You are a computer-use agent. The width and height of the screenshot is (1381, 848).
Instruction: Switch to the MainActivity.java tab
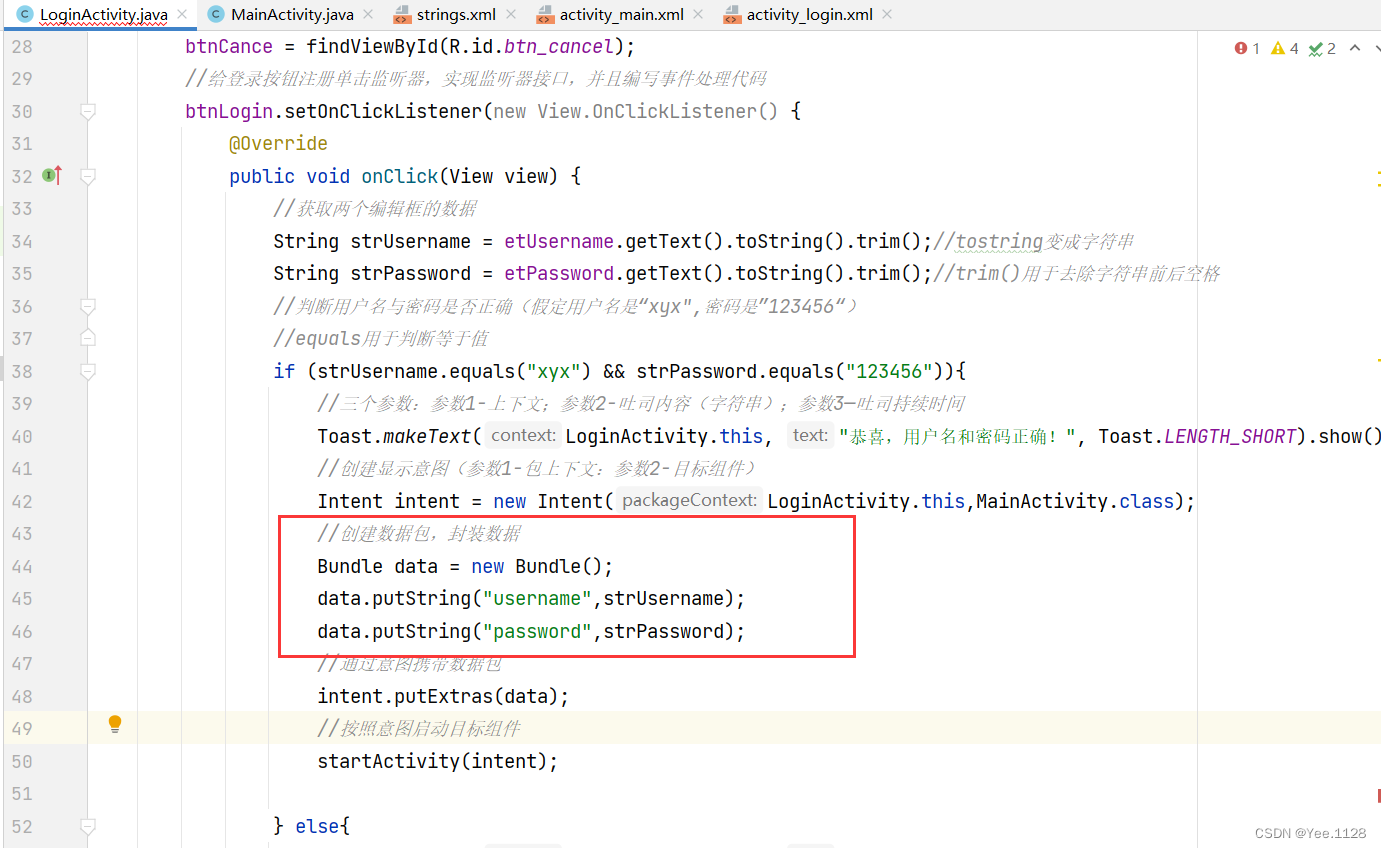point(292,15)
